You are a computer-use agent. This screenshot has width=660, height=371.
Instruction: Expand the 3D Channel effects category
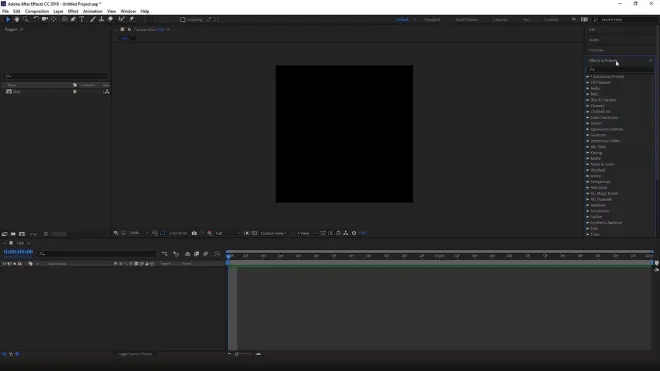click(x=588, y=83)
